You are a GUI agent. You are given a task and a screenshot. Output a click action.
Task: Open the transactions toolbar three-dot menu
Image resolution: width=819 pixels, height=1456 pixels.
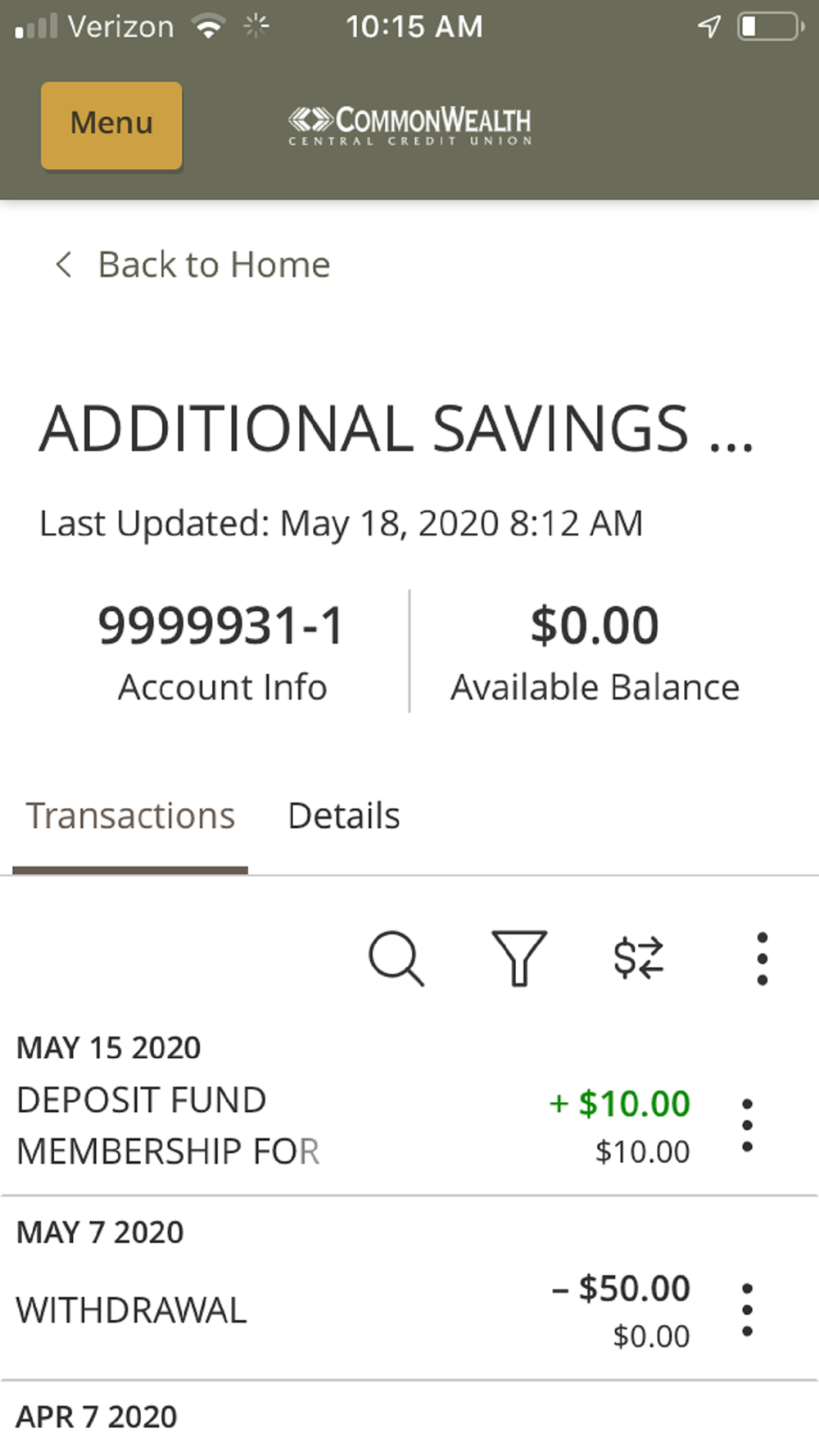(762, 958)
